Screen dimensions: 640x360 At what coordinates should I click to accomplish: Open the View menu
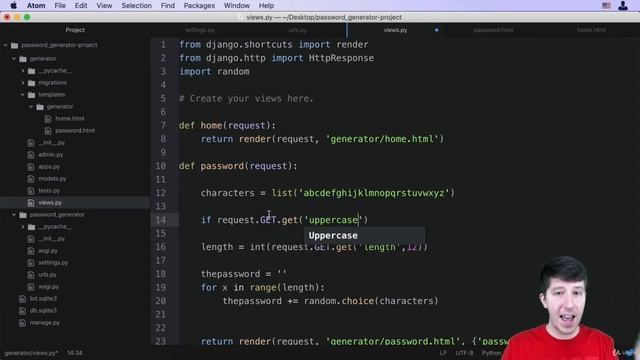coord(104,6)
